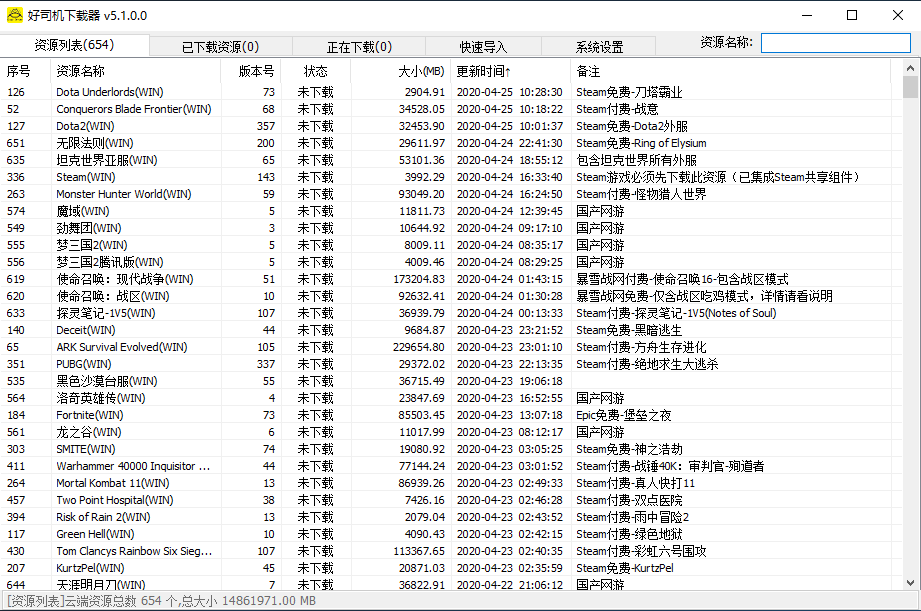Viewport: 921px width, 611px height.
Task: Sort by 更新时间 column header
Action: 510,72
